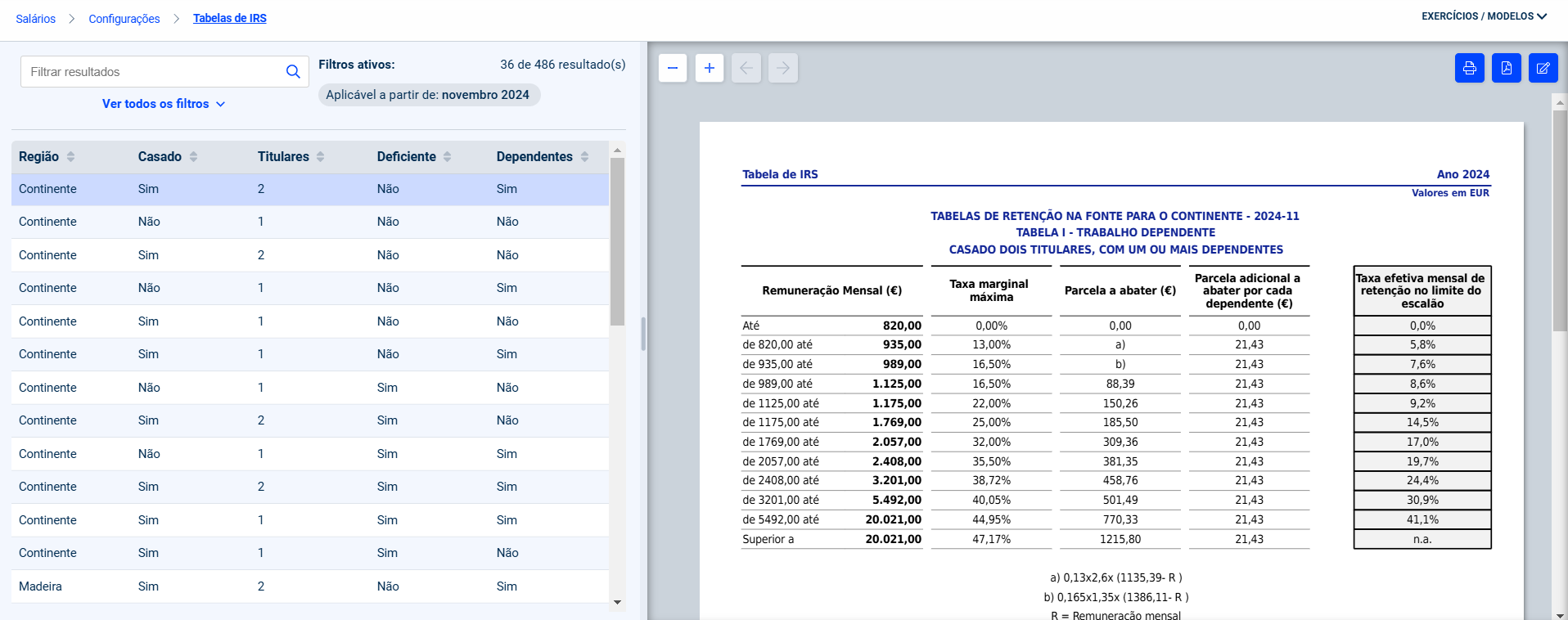
Task: Click the "Tabela de IRS" document title
Action: point(780,174)
